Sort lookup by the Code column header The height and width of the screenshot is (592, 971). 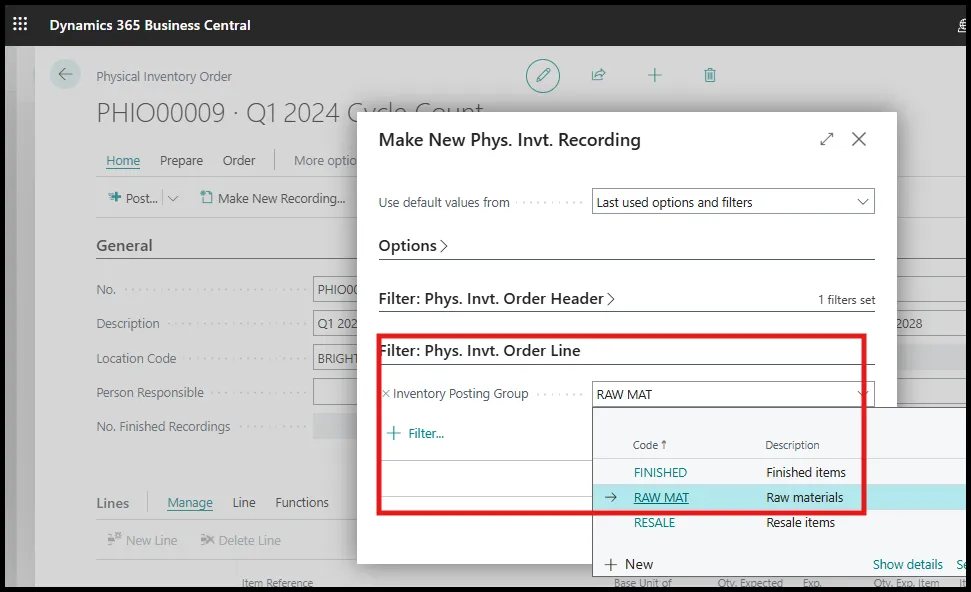[650, 445]
